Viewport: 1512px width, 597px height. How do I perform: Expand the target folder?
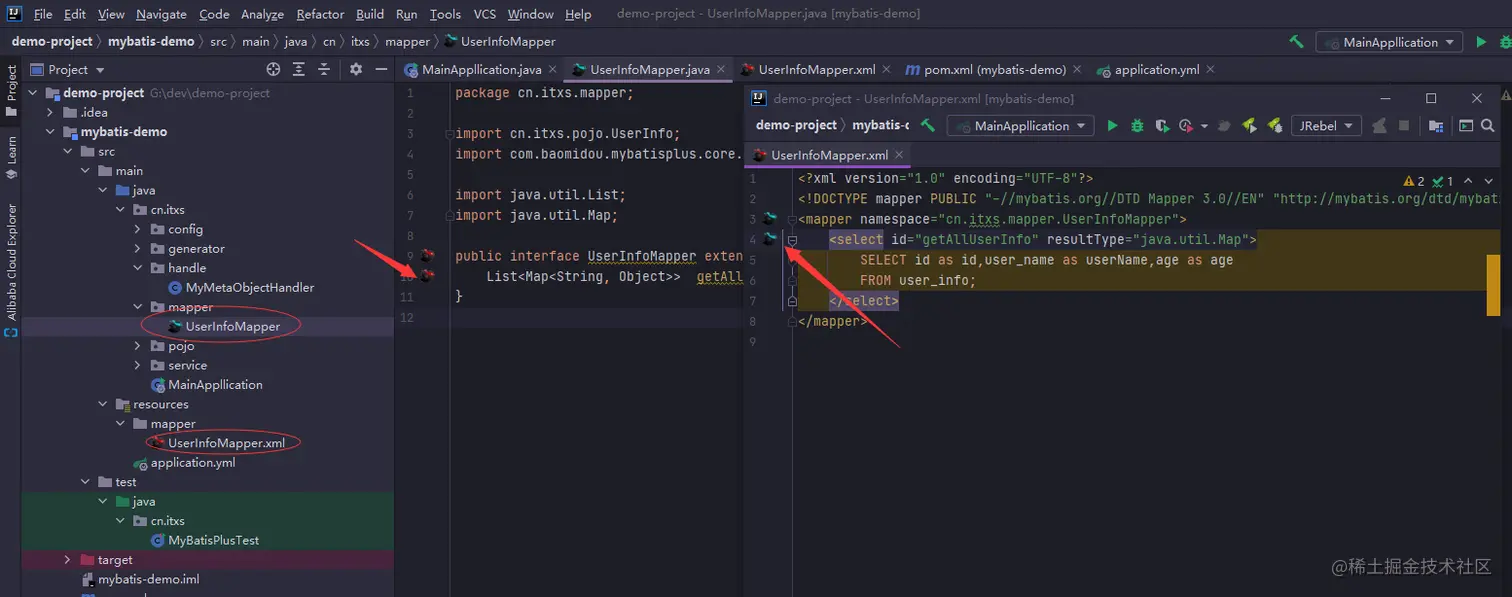[68, 560]
